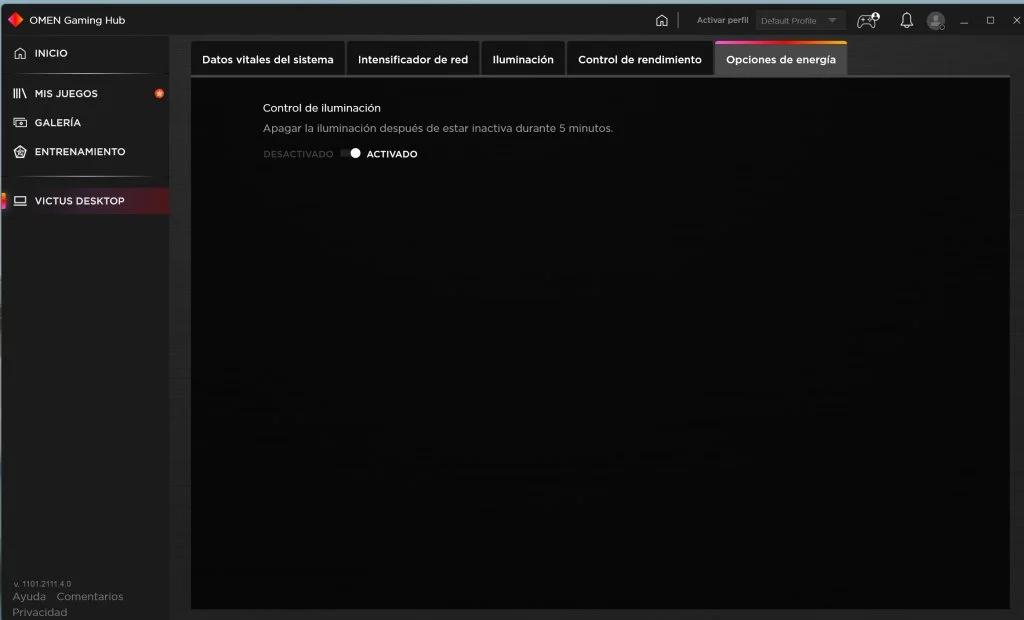The width and height of the screenshot is (1024, 620).
Task: Go to INICIO in the sidebar
Action: 85,53
